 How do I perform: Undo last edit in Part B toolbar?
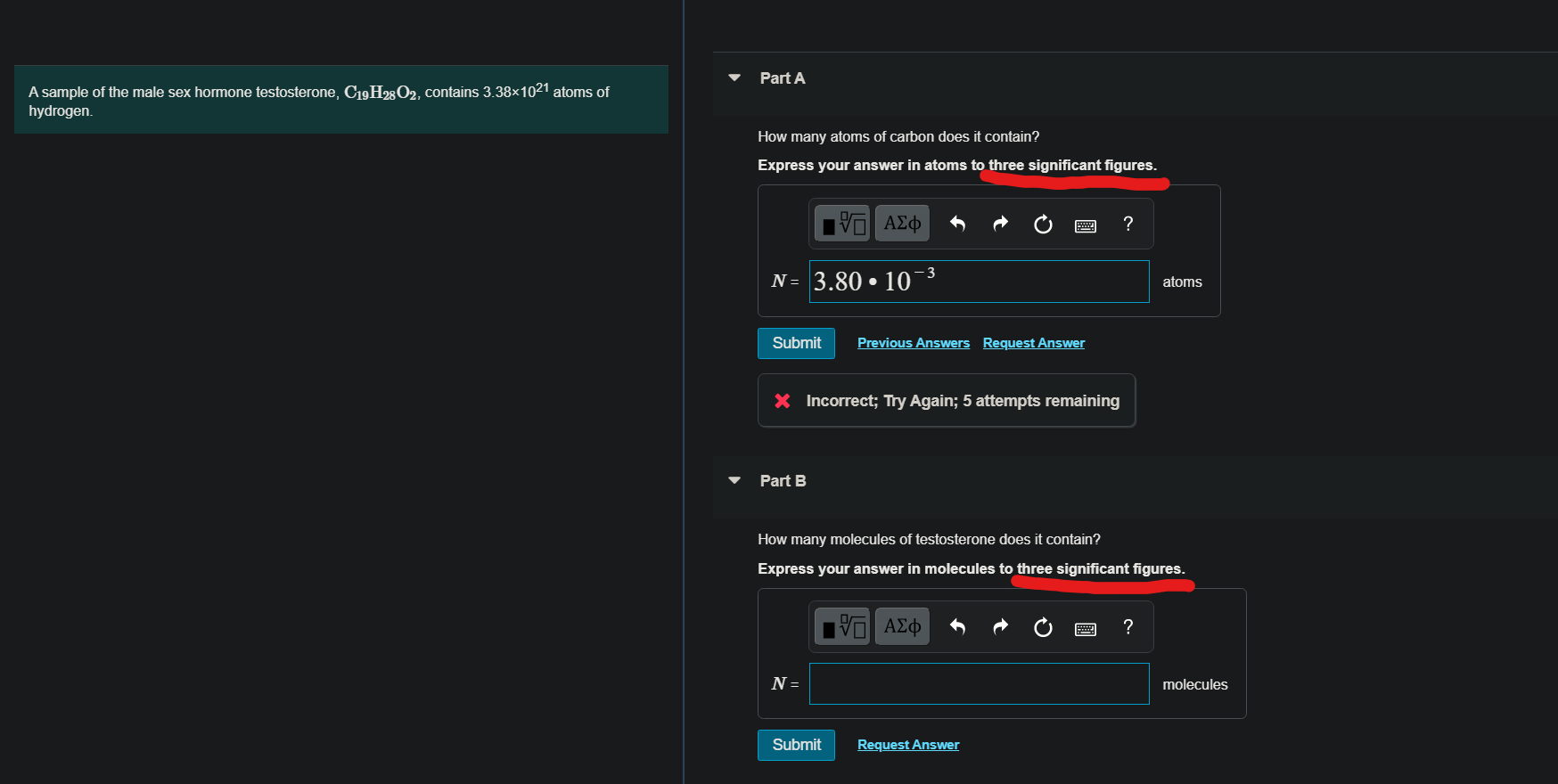[958, 627]
